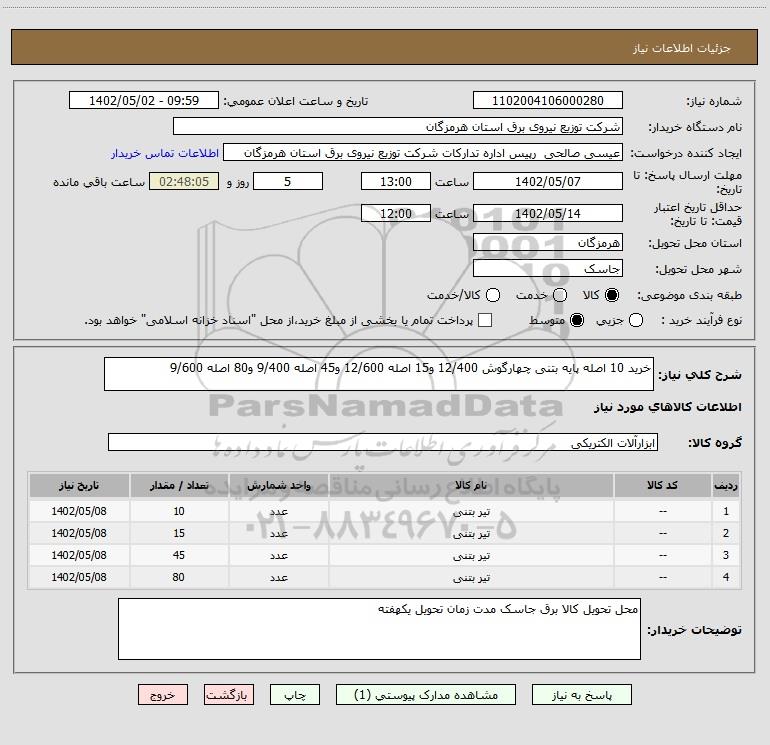Click the اطلاعات کالاهای مورد نیاز heading
Viewport: 770px width, 745px height.
click(668, 407)
